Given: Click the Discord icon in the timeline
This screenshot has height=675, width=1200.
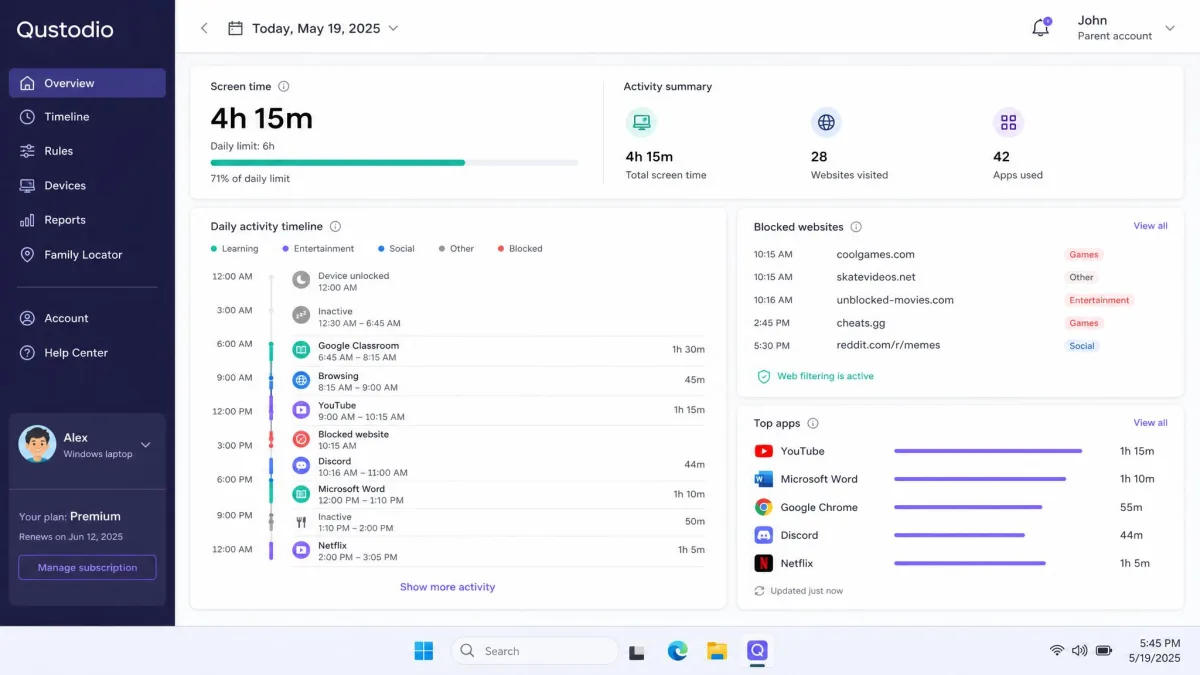Looking at the screenshot, I should coord(301,466).
